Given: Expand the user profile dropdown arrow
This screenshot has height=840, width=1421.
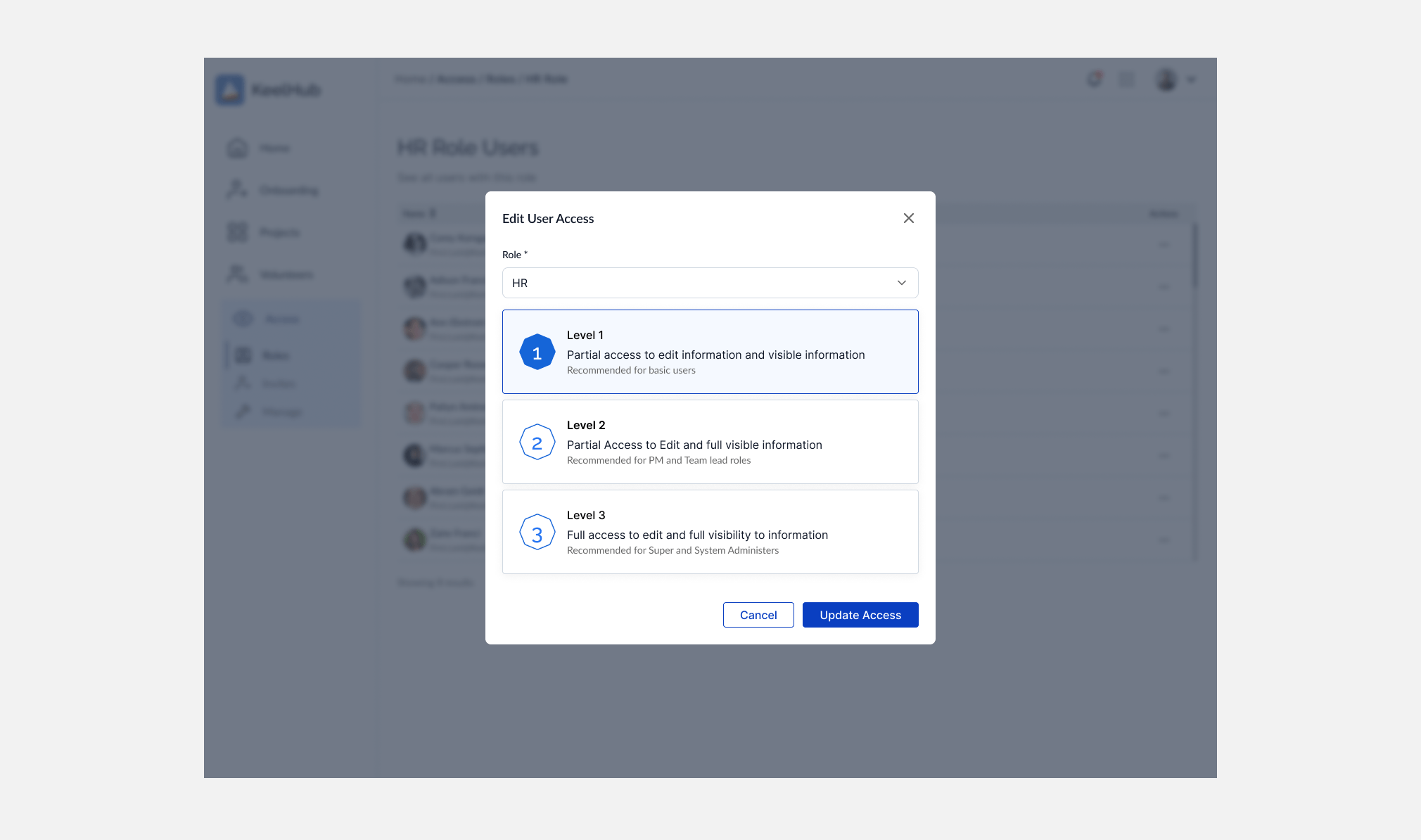Looking at the screenshot, I should pos(1191,80).
